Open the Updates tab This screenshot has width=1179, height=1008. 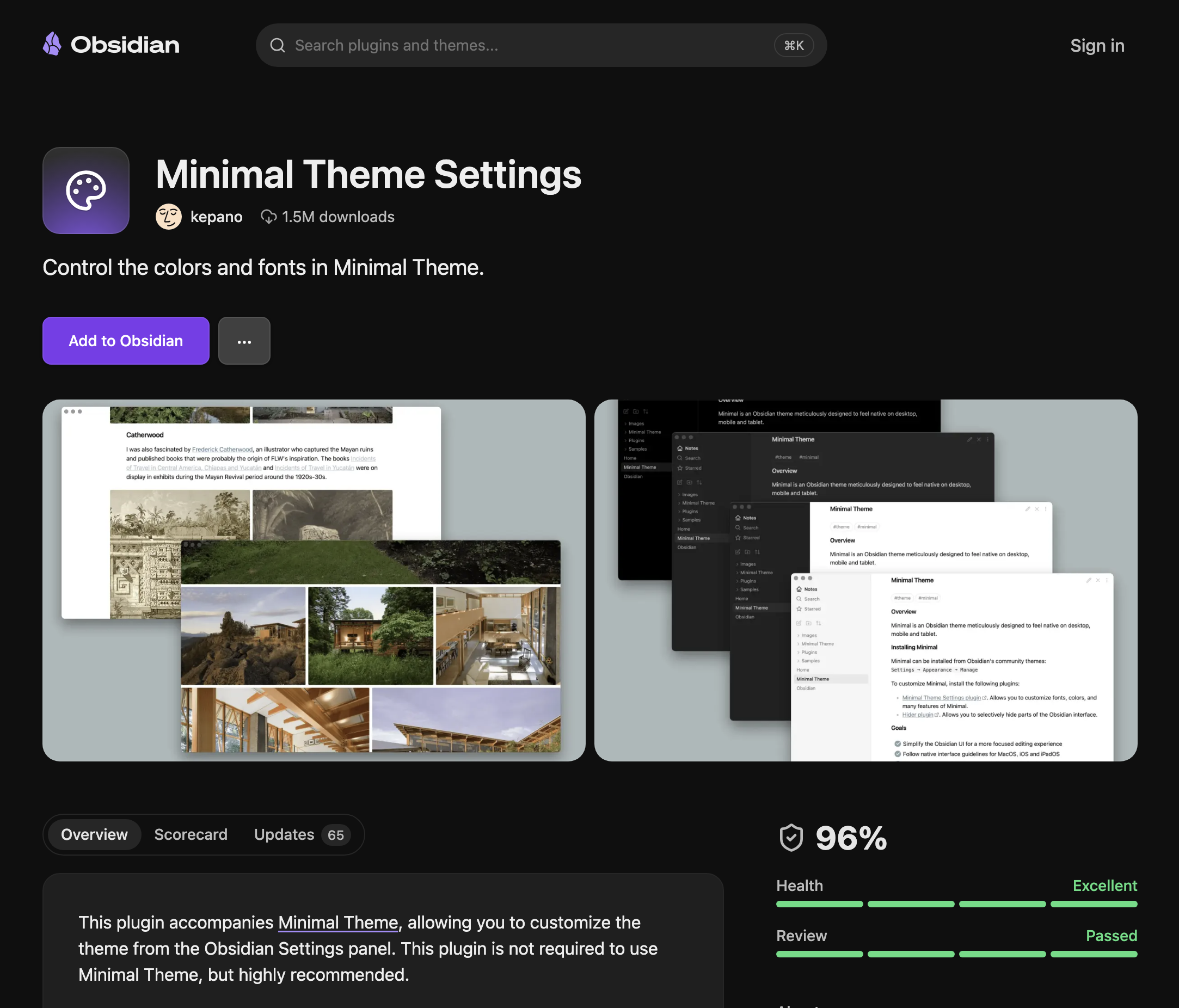pyautogui.click(x=301, y=834)
